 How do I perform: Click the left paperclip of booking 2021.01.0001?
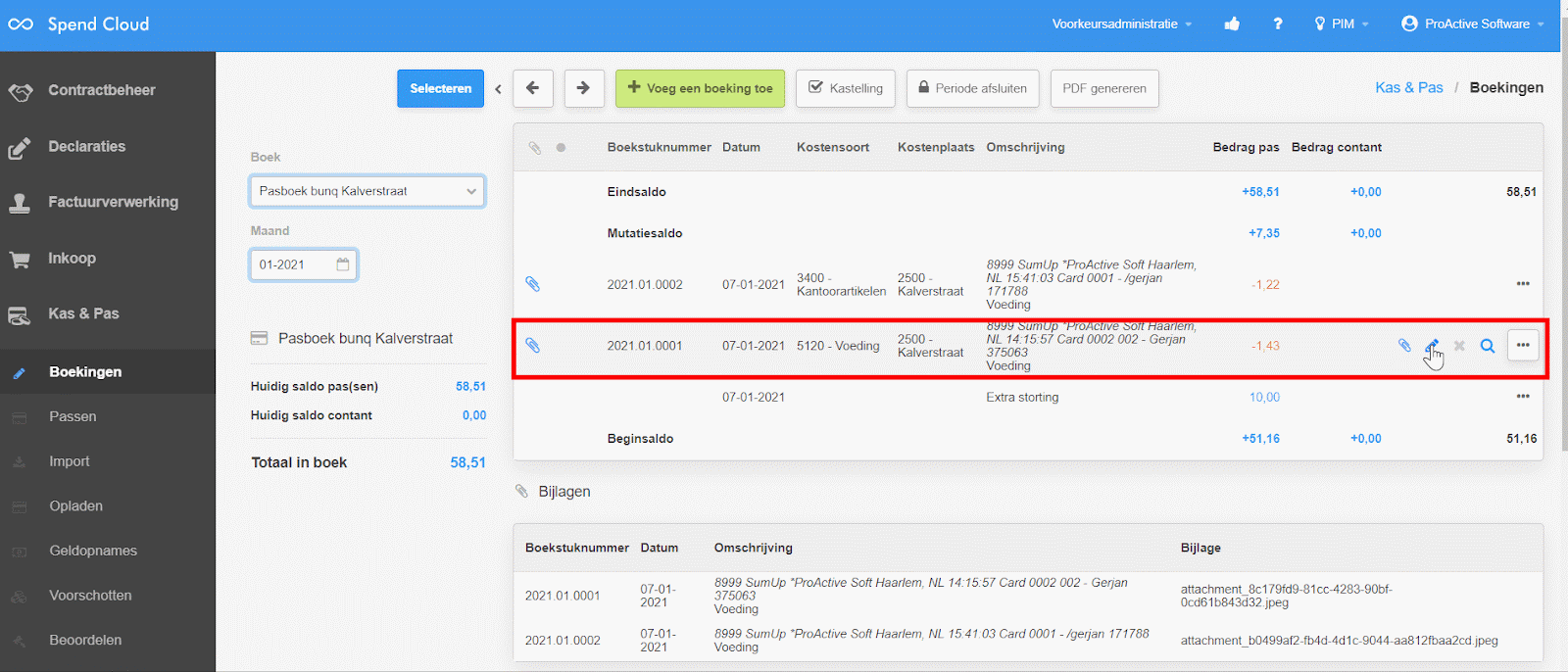tap(532, 346)
